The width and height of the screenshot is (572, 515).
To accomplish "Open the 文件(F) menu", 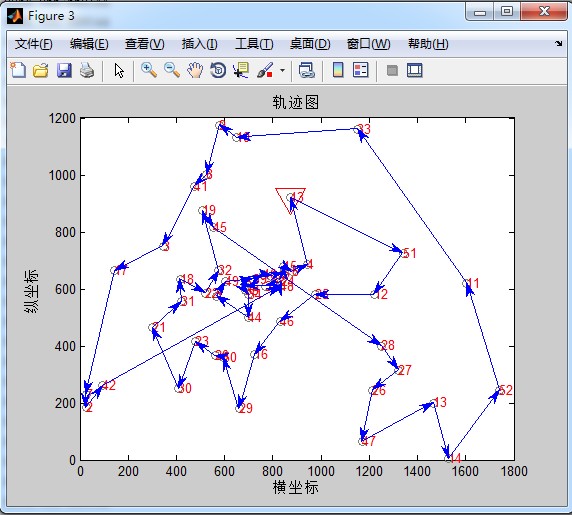I will click(x=34, y=44).
